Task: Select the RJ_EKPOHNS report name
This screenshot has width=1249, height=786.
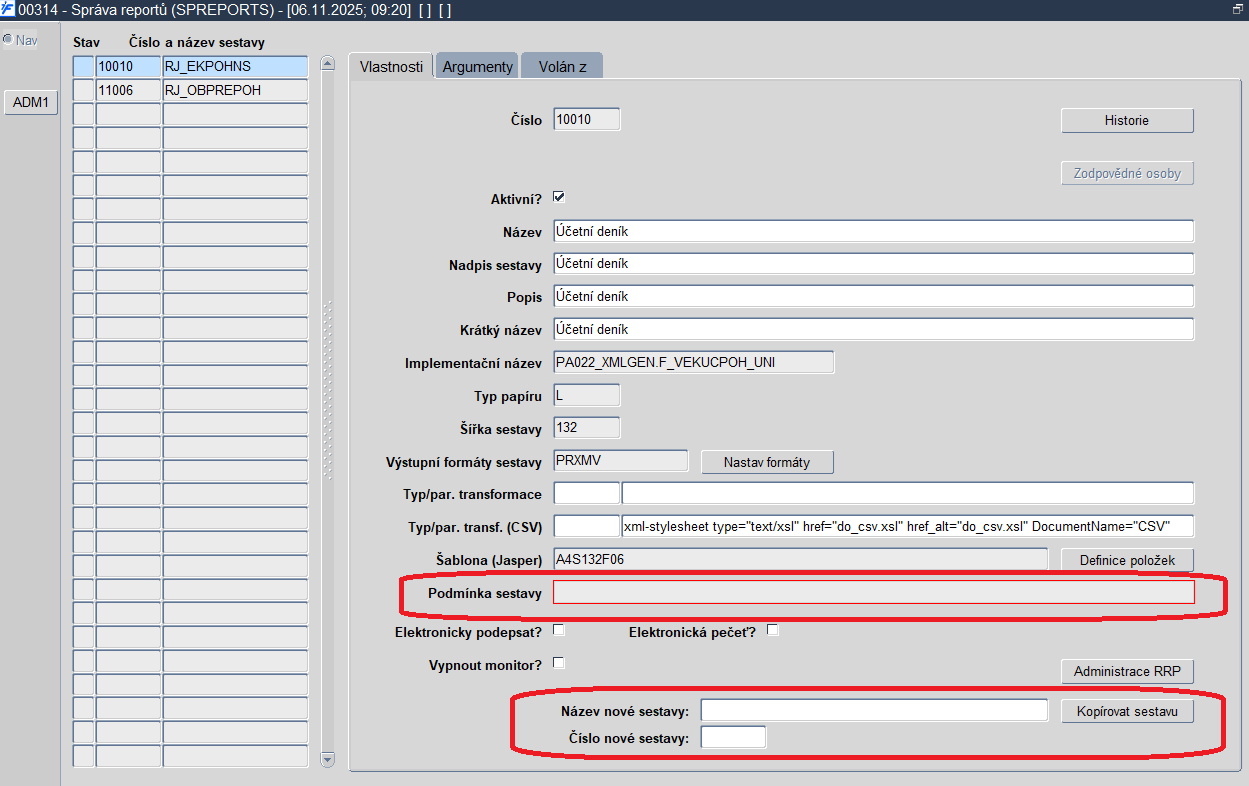Action: (235, 66)
